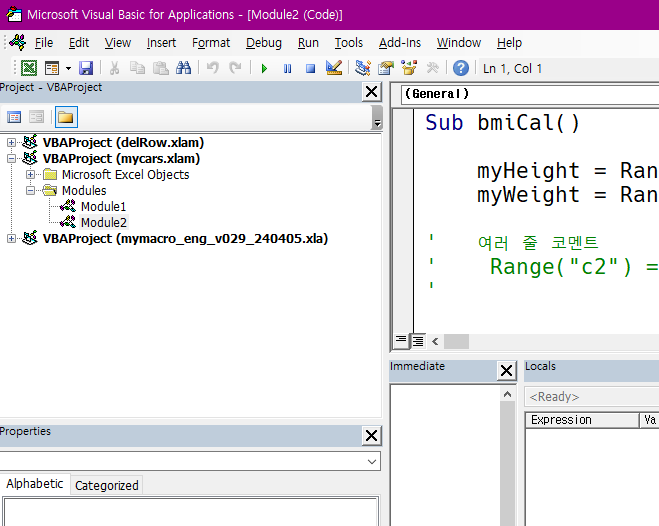Run macro with green play icon
The height and width of the screenshot is (526, 659).
pos(264,68)
